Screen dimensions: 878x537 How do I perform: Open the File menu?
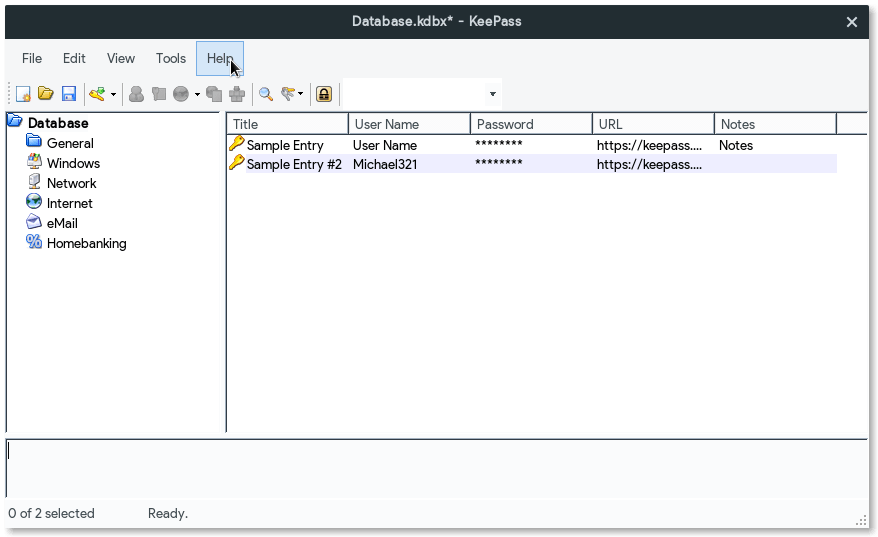tap(32, 58)
